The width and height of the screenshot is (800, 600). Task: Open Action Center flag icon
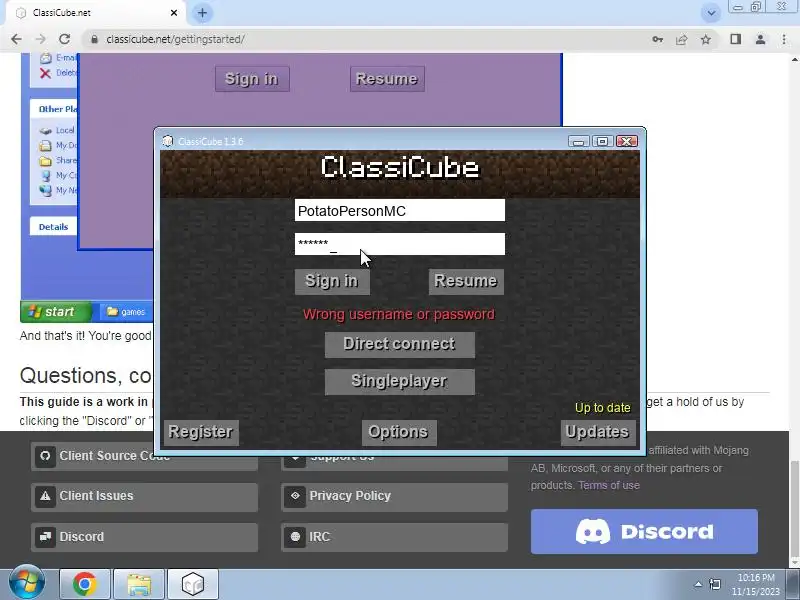715,584
